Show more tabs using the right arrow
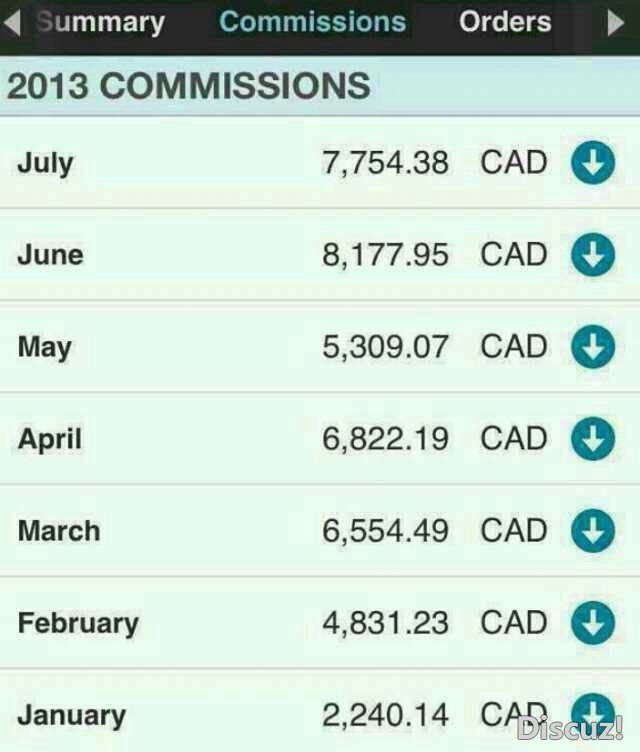The height and width of the screenshot is (752, 640). pos(616,23)
